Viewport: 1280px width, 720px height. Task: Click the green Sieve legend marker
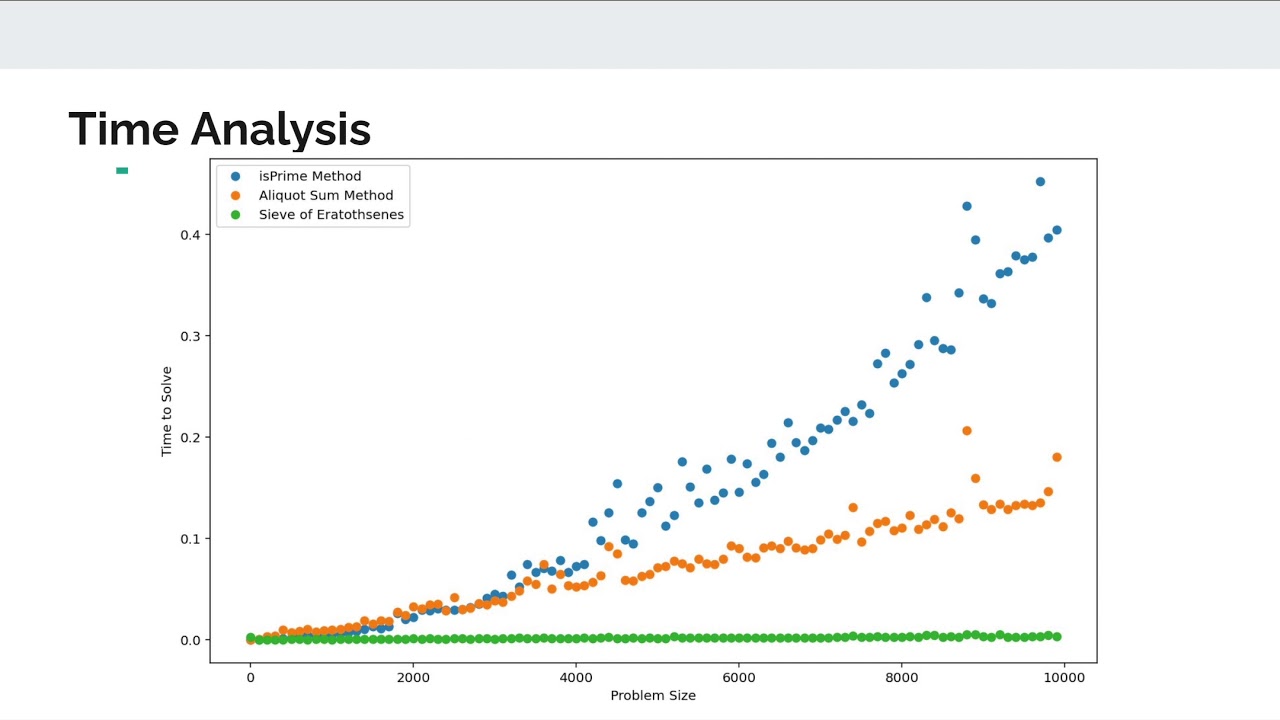(236, 214)
